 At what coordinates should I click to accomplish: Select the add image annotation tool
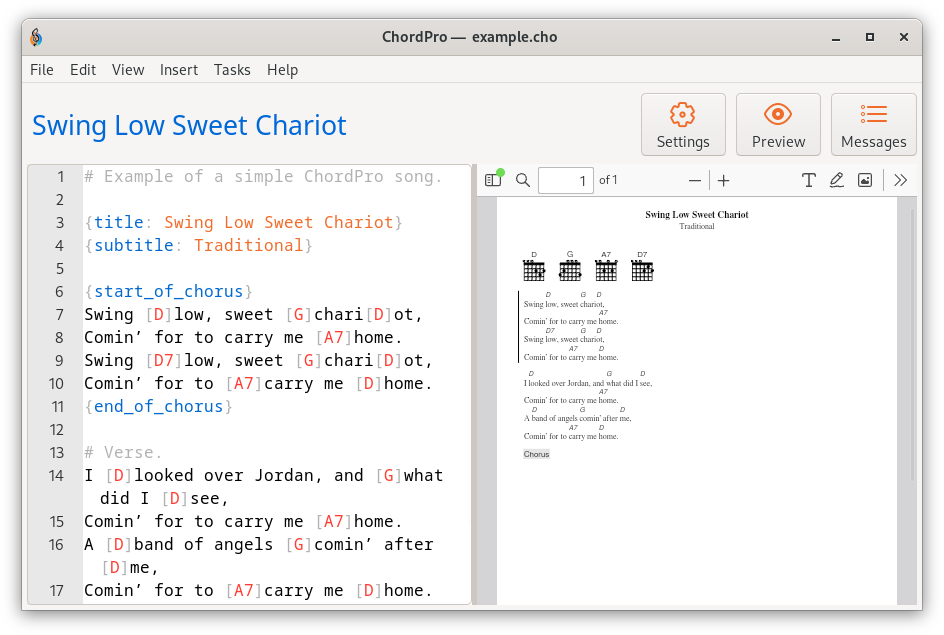click(865, 180)
